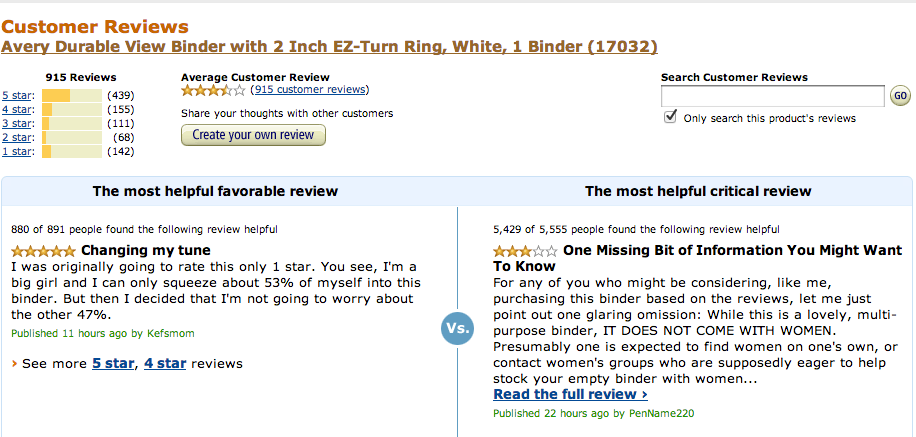Click Create your own review button
This screenshot has width=916, height=437.
(x=253, y=135)
